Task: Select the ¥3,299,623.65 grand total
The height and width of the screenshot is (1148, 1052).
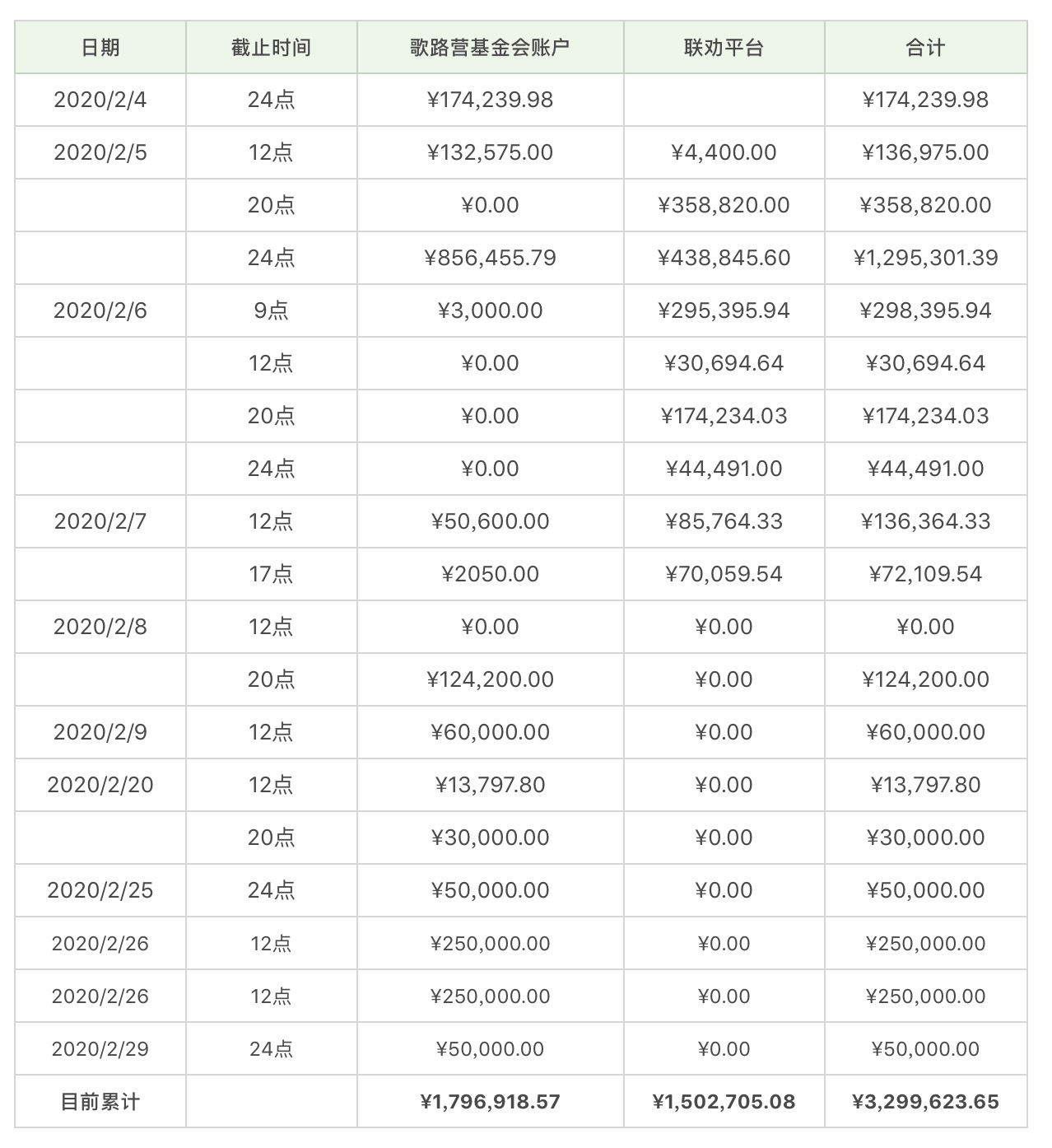Action: [925, 1102]
